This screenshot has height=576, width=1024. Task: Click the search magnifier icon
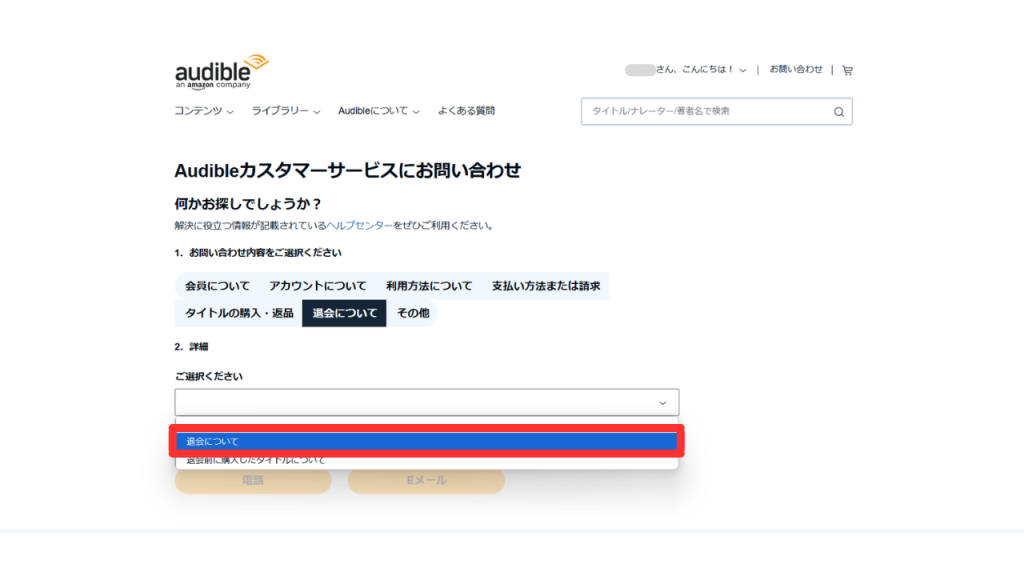click(x=839, y=112)
